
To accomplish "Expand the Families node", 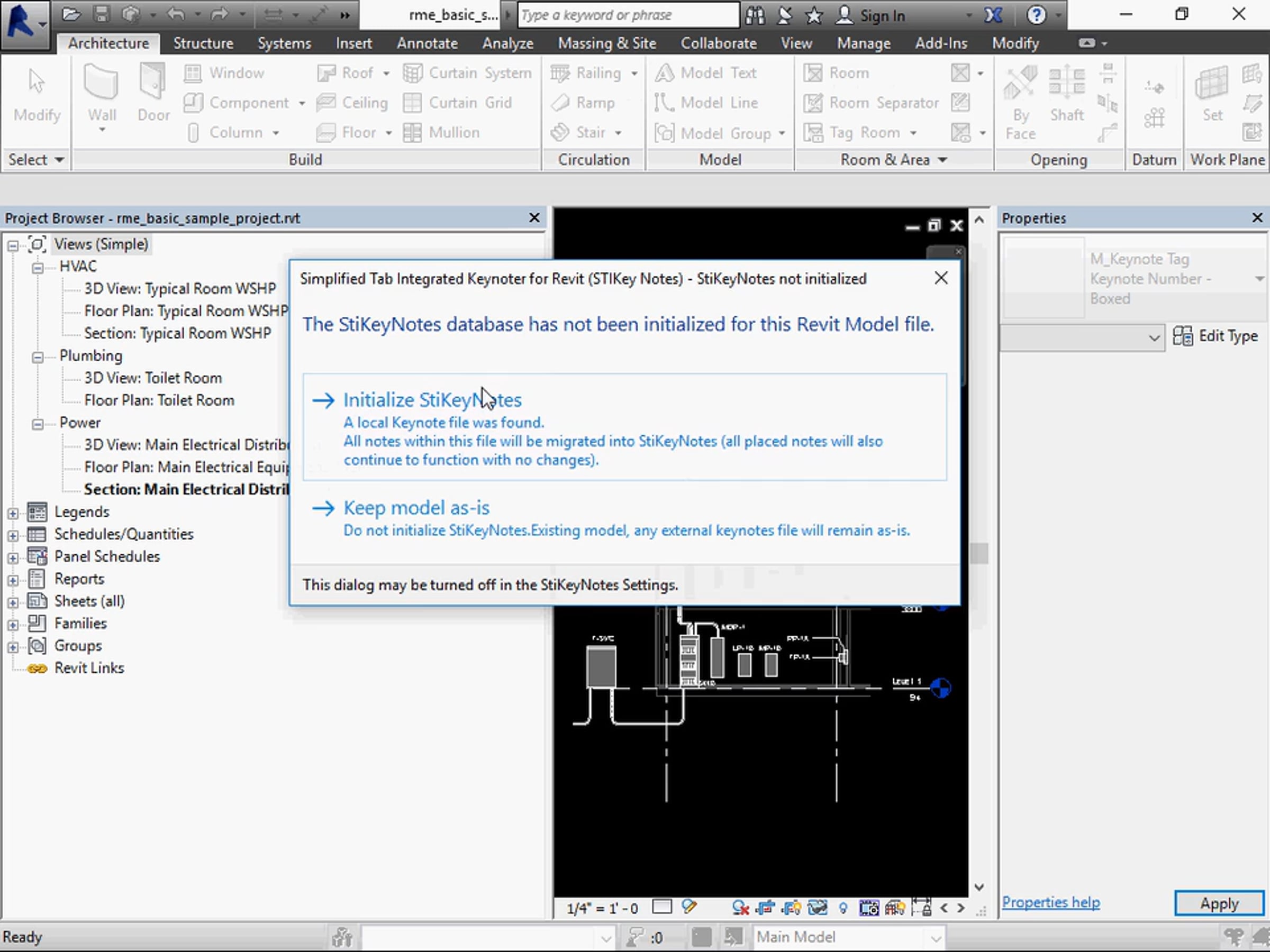I will (x=13, y=625).
